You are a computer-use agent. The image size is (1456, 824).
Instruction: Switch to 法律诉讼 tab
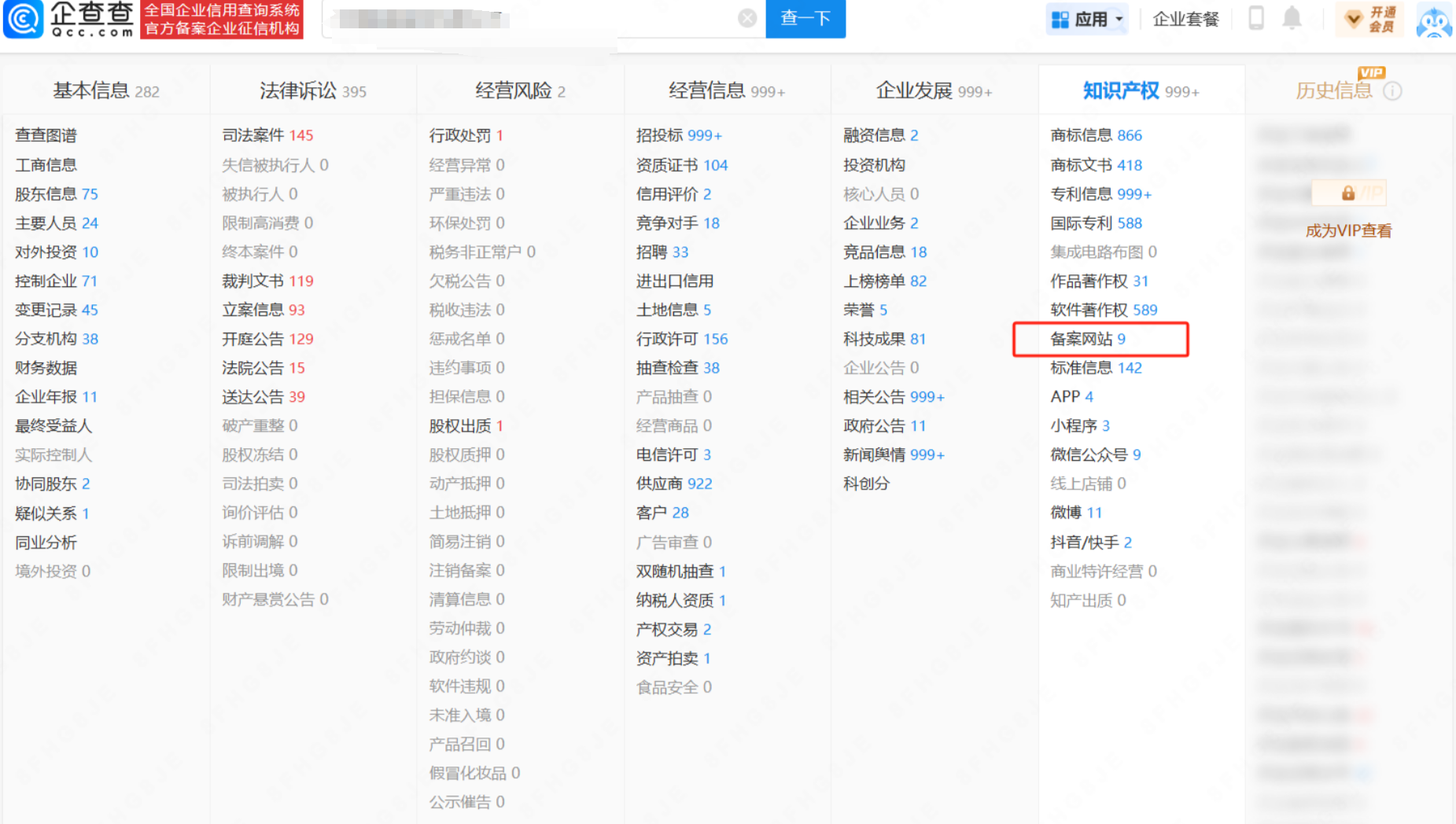(x=313, y=91)
